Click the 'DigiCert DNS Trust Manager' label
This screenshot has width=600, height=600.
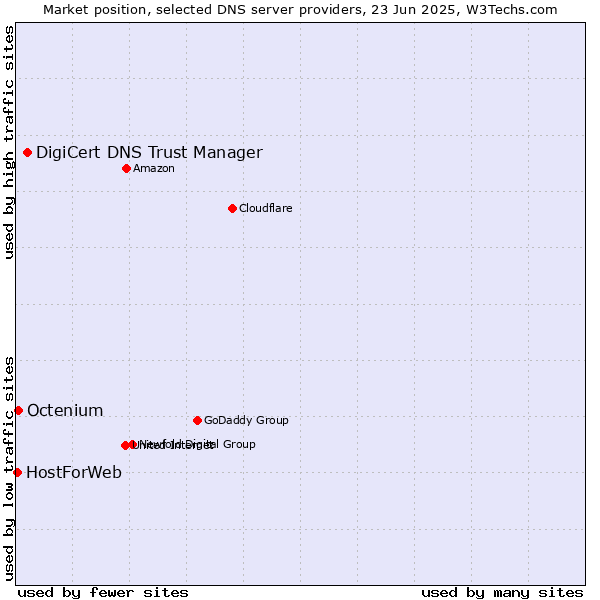149,152
